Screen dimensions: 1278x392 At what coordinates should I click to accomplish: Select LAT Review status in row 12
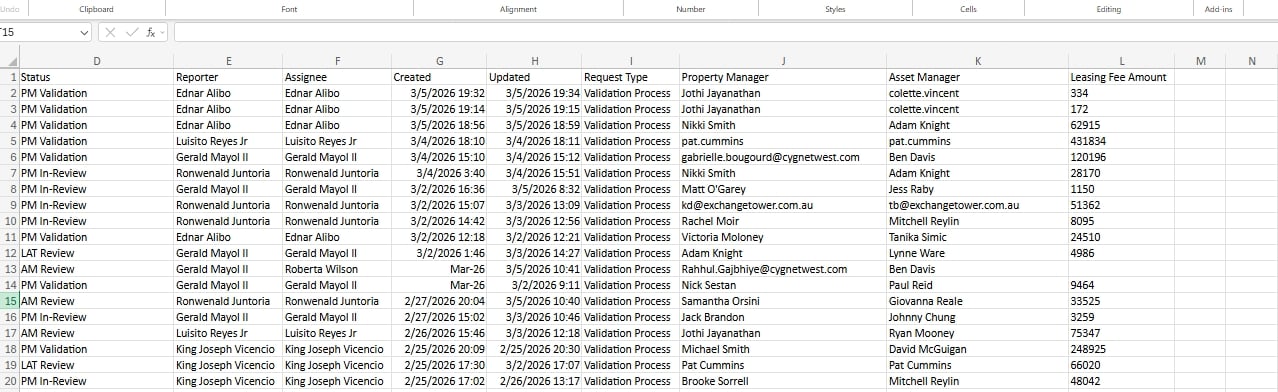coord(96,253)
